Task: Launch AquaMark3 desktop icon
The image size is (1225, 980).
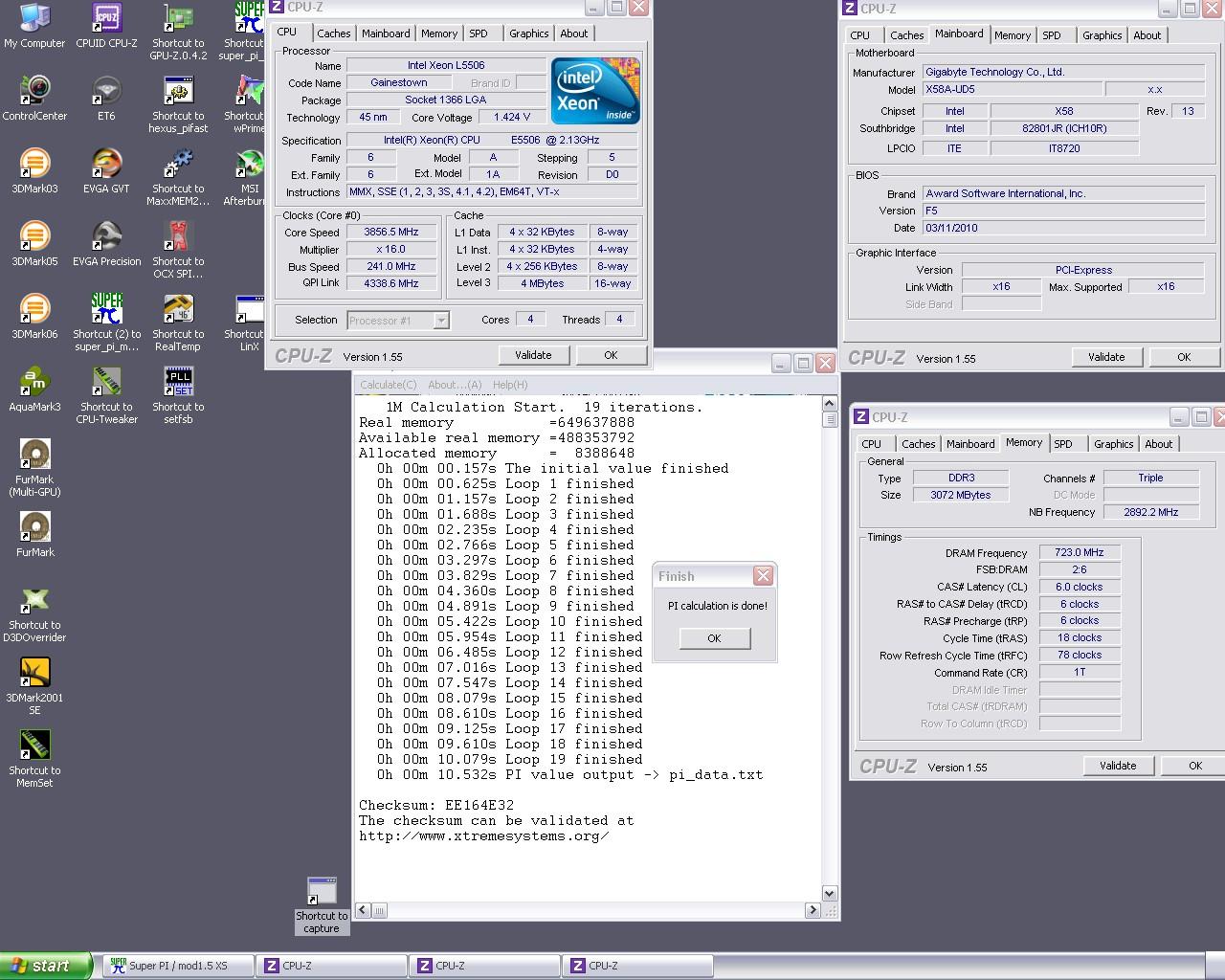Action: (x=34, y=390)
